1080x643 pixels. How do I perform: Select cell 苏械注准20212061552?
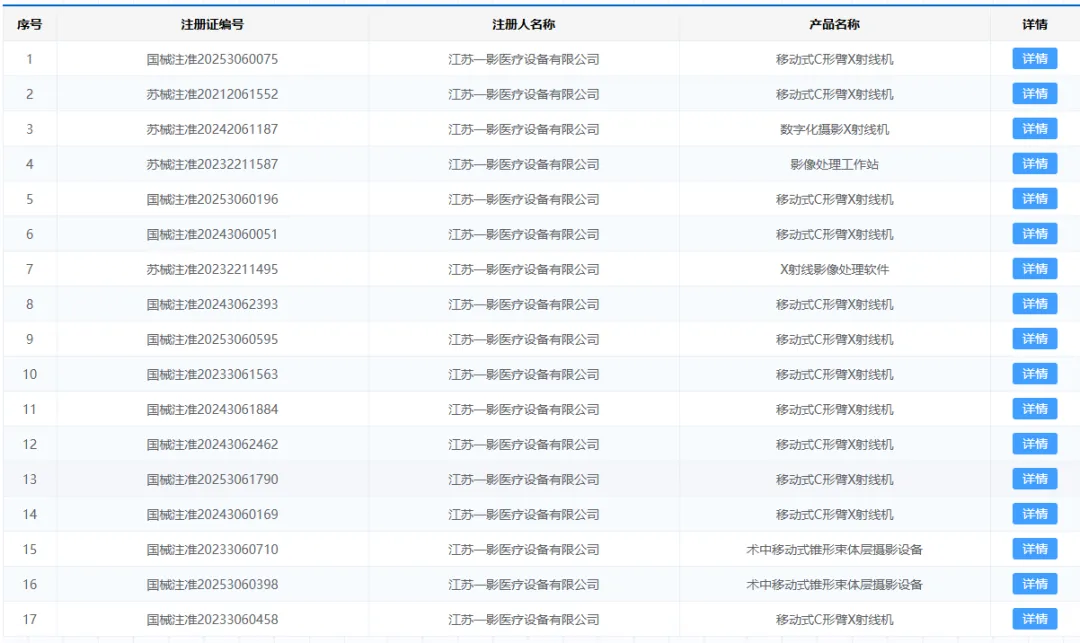point(212,94)
